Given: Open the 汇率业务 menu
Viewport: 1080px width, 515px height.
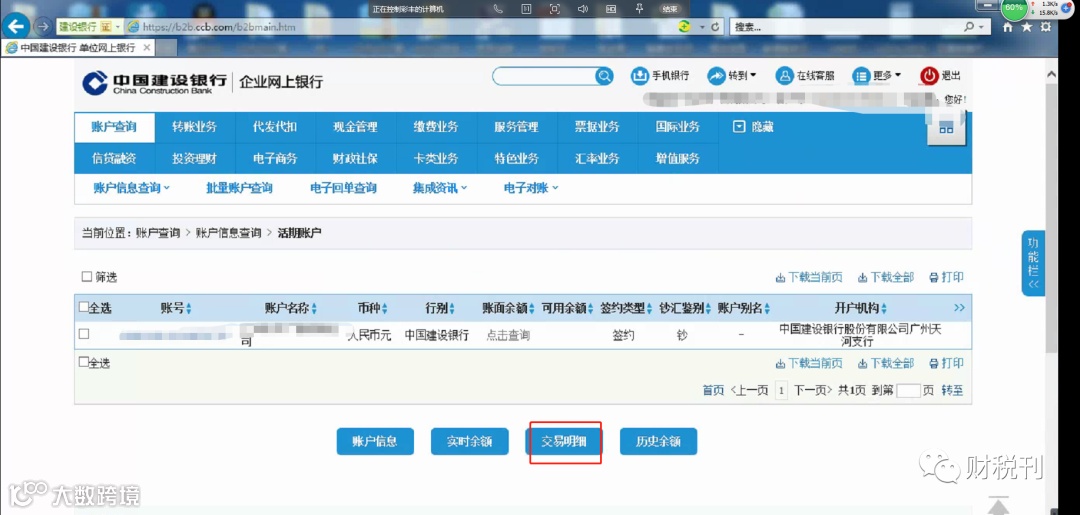Looking at the screenshot, I should (x=597, y=159).
